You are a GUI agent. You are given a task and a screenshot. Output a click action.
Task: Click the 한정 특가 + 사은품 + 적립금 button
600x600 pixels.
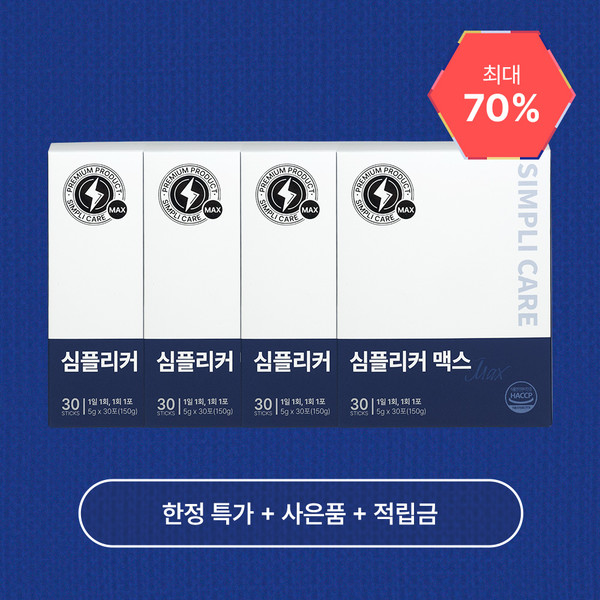point(300,513)
